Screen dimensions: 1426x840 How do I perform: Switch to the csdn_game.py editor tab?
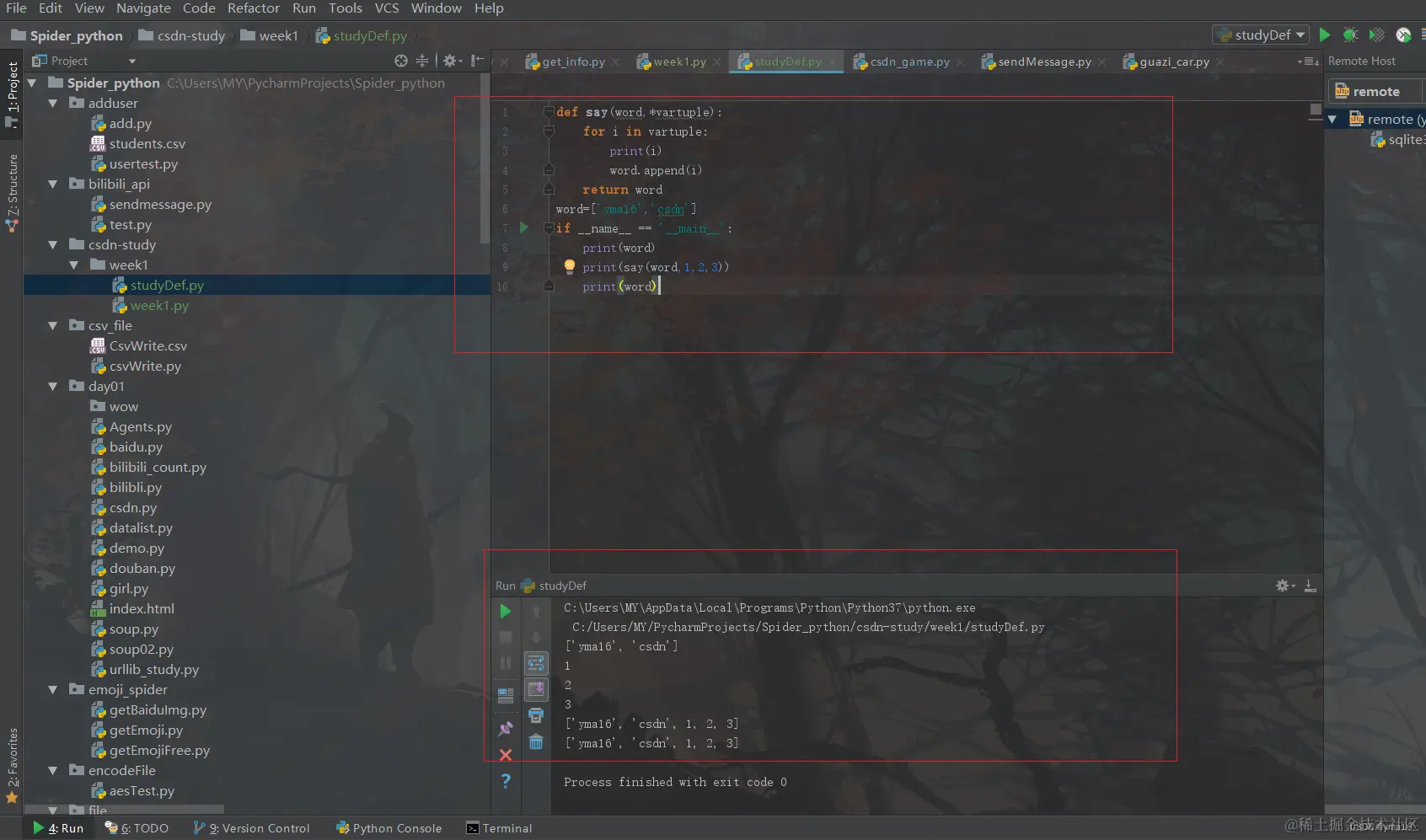tap(909, 62)
